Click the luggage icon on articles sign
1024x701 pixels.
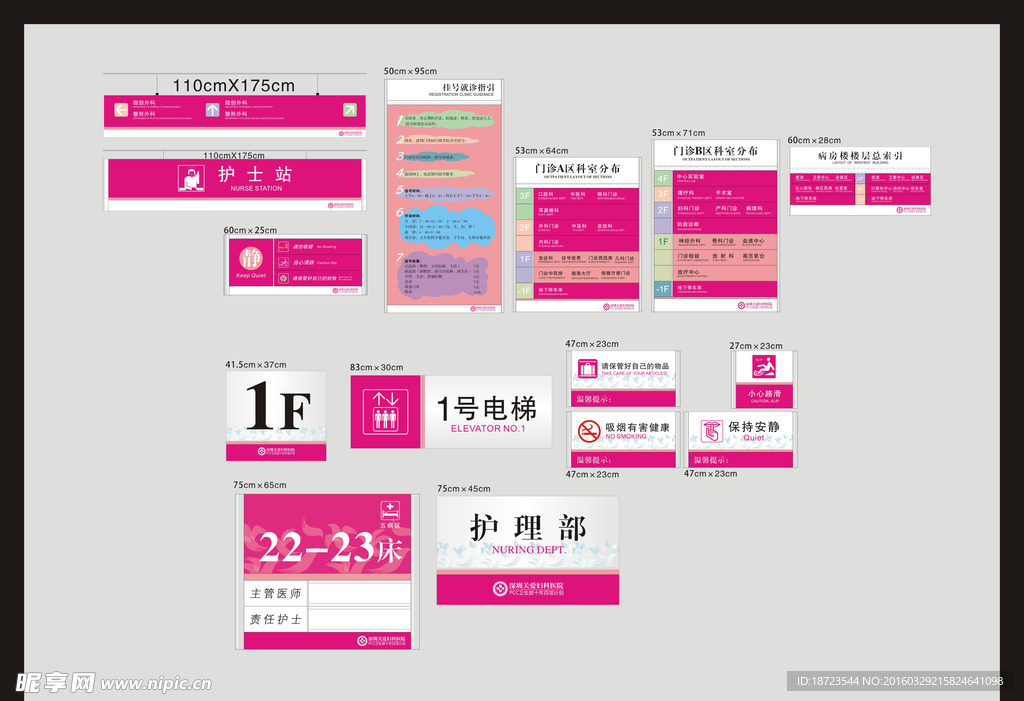pyautogui.click(x=588, y=370)
